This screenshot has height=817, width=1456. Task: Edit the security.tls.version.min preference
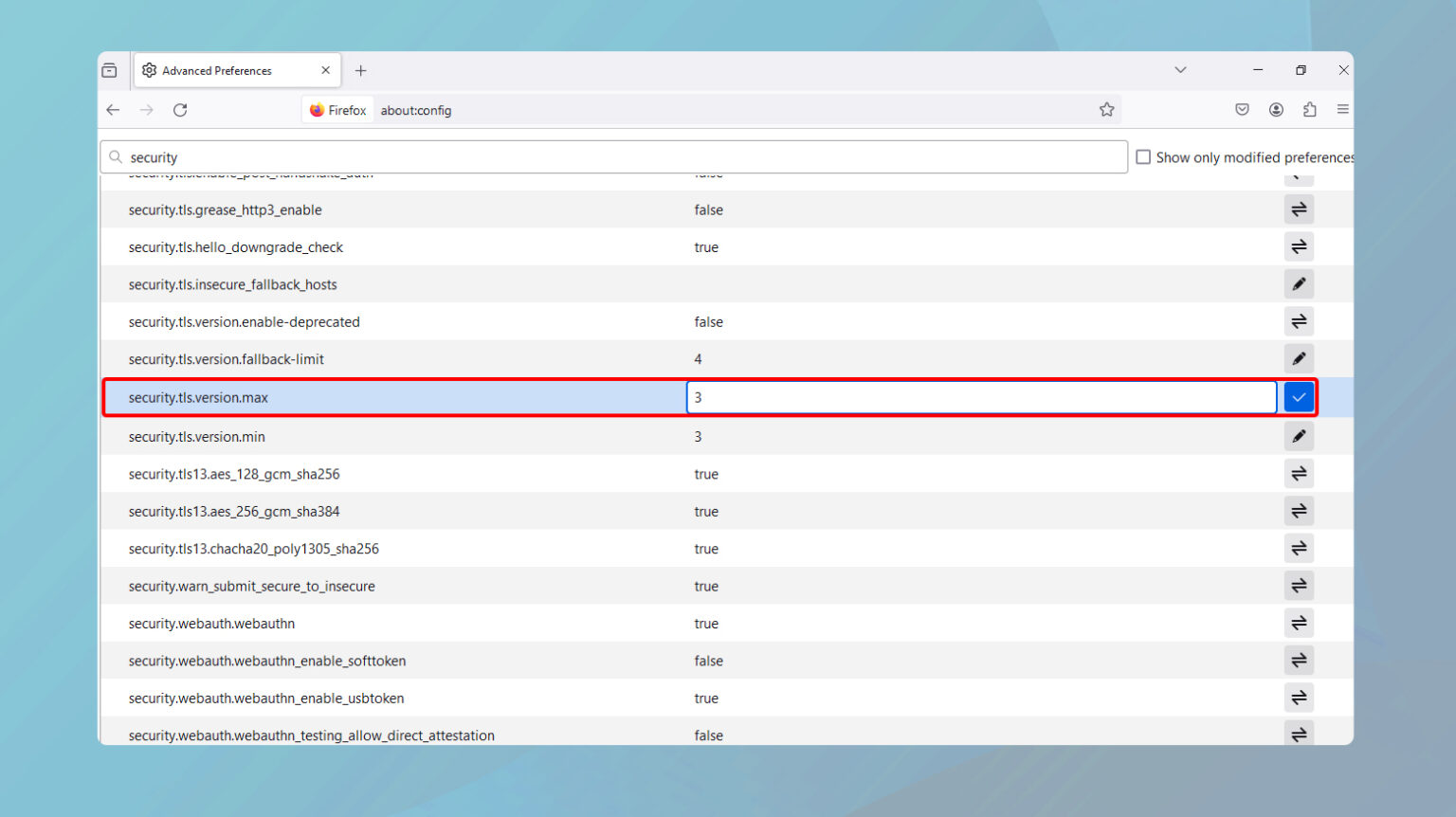pos(1299,437)
